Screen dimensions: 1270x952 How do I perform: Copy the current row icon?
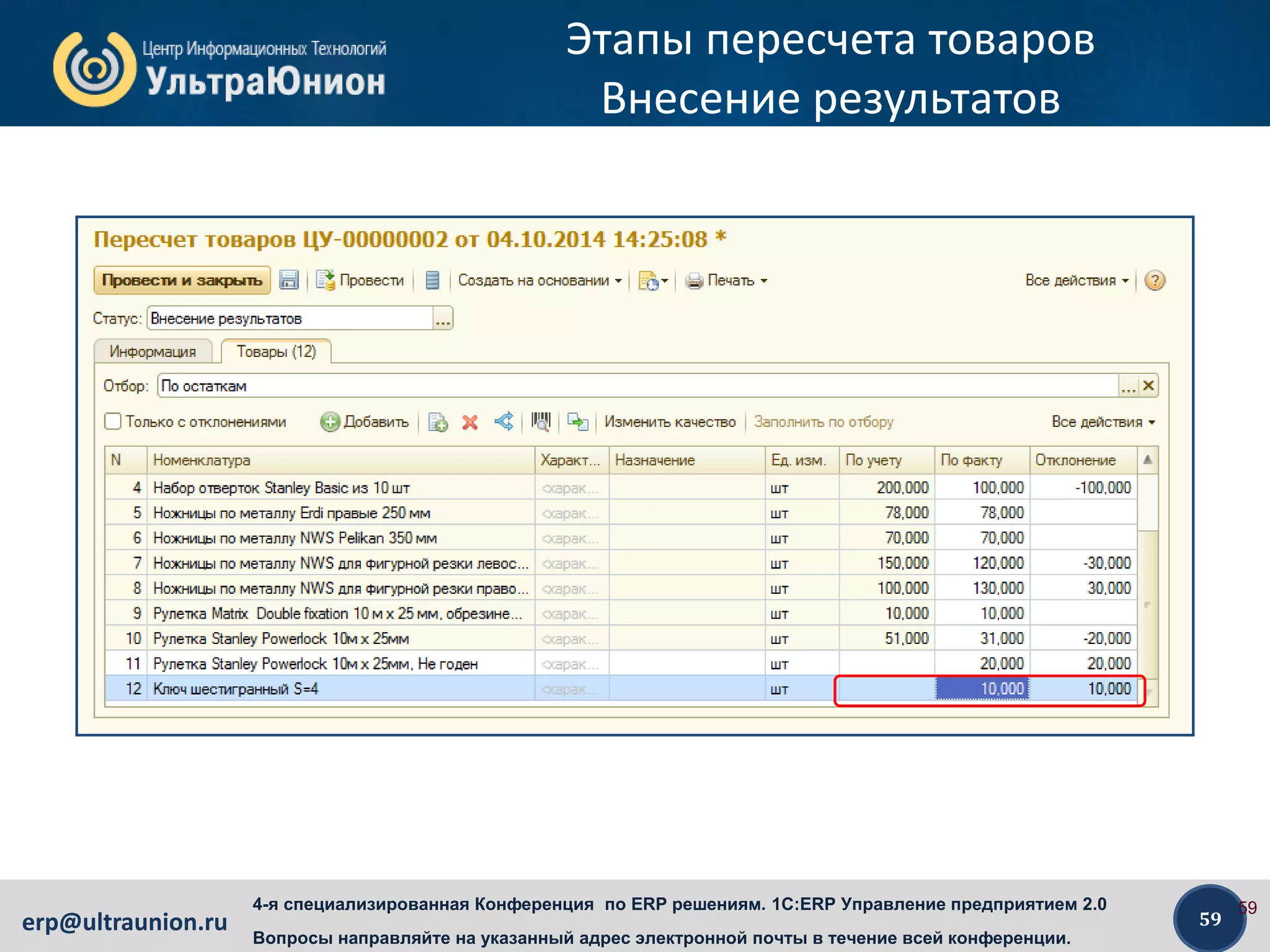pyautogui.click(x=438, y=422)
